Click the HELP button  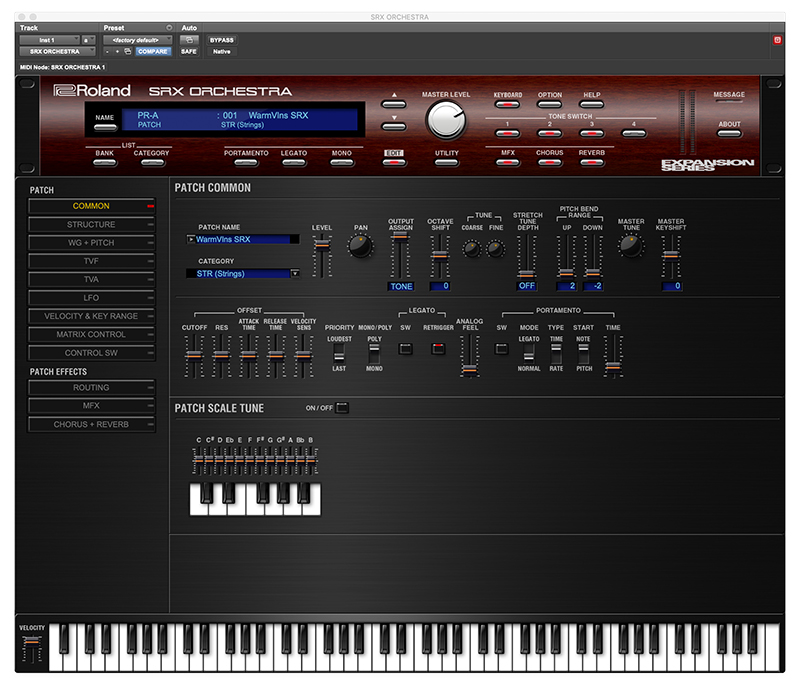(592, 104)
